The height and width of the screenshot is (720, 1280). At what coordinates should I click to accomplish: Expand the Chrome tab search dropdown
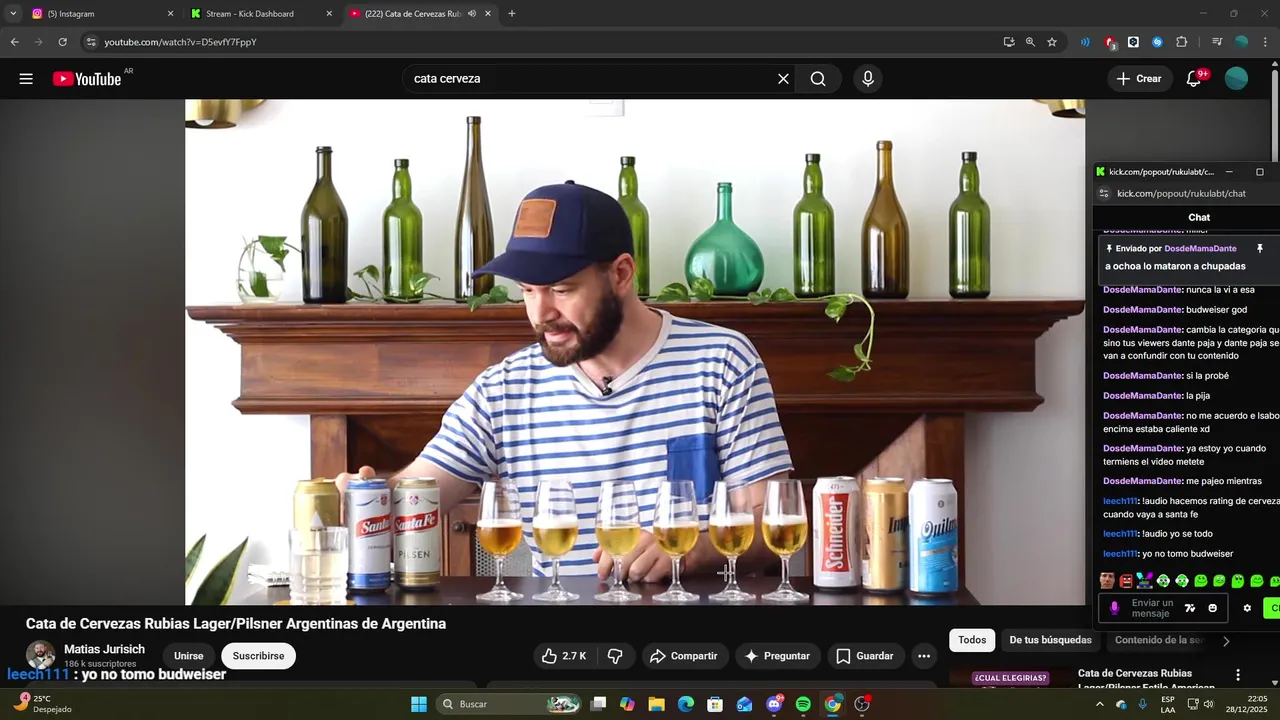pyautogui.click(x=13, y=14)
